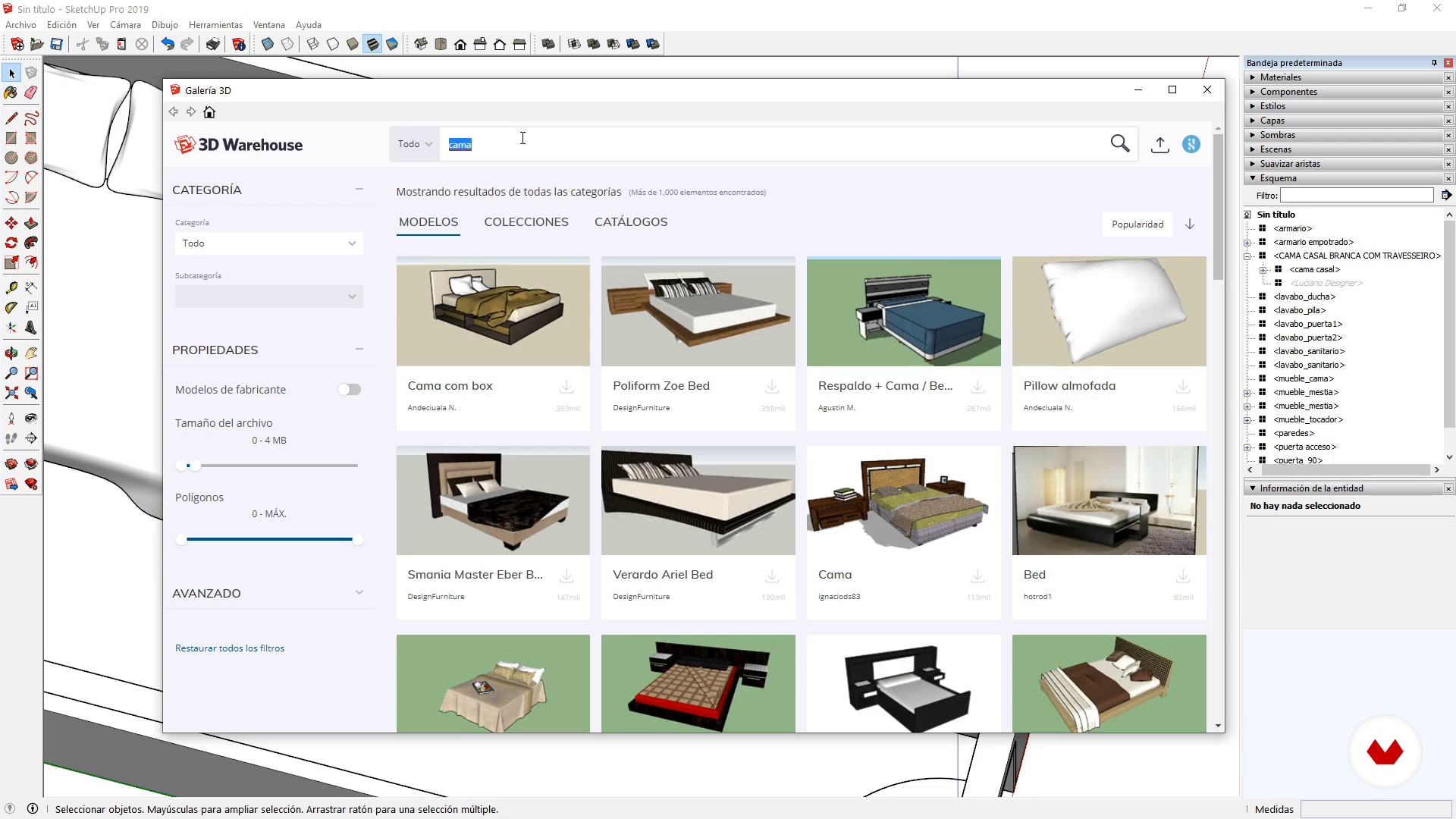This screenshot has height=819, width=1456.
Task: Switch to the CATÁLOGOS tab
Action: pyautogui.click(x=631, y=222)
